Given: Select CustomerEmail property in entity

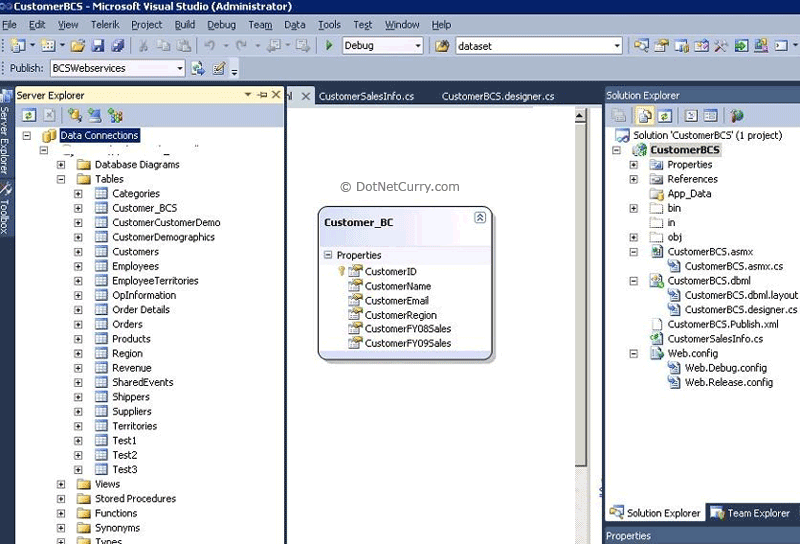Looking at the screenshot, I should click(x=396, y=301).
